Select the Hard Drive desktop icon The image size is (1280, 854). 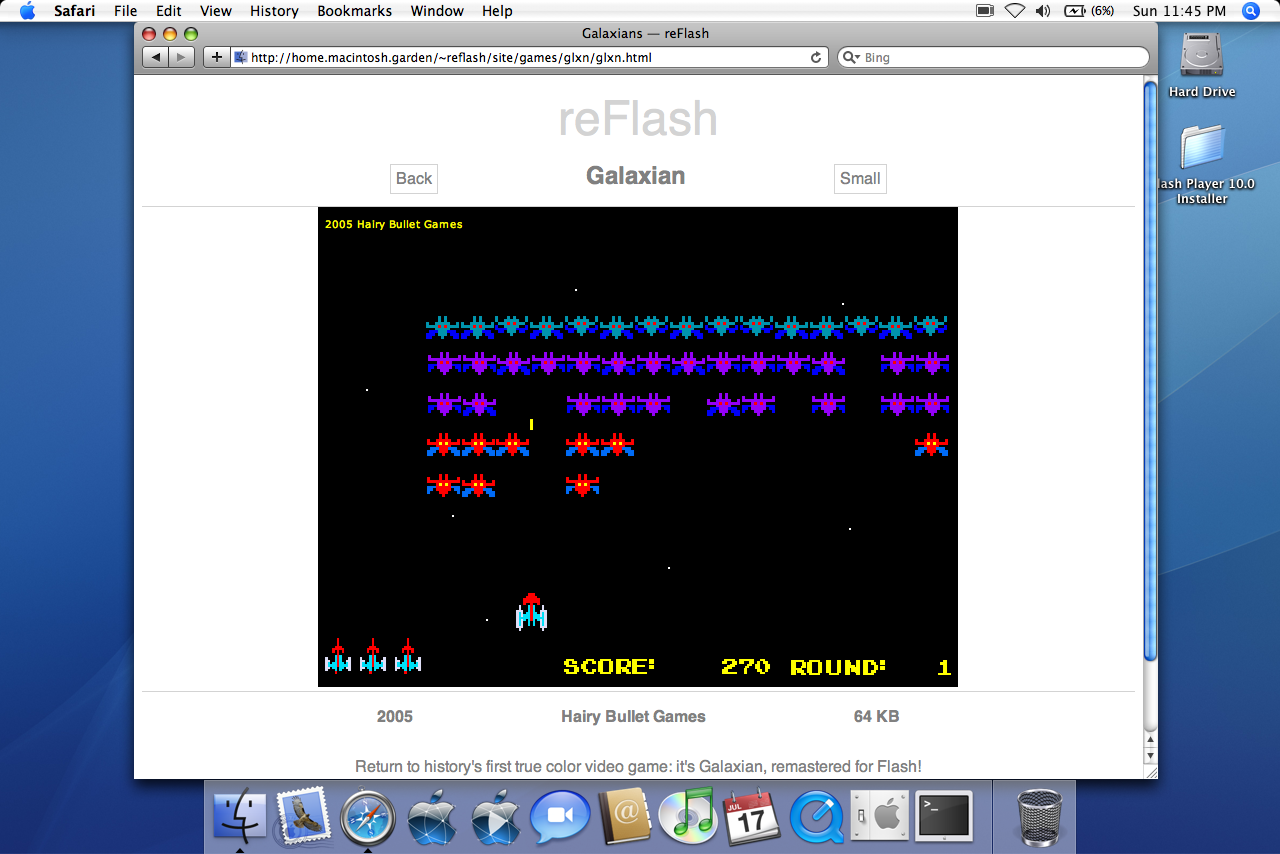(x=1202, y=66)
